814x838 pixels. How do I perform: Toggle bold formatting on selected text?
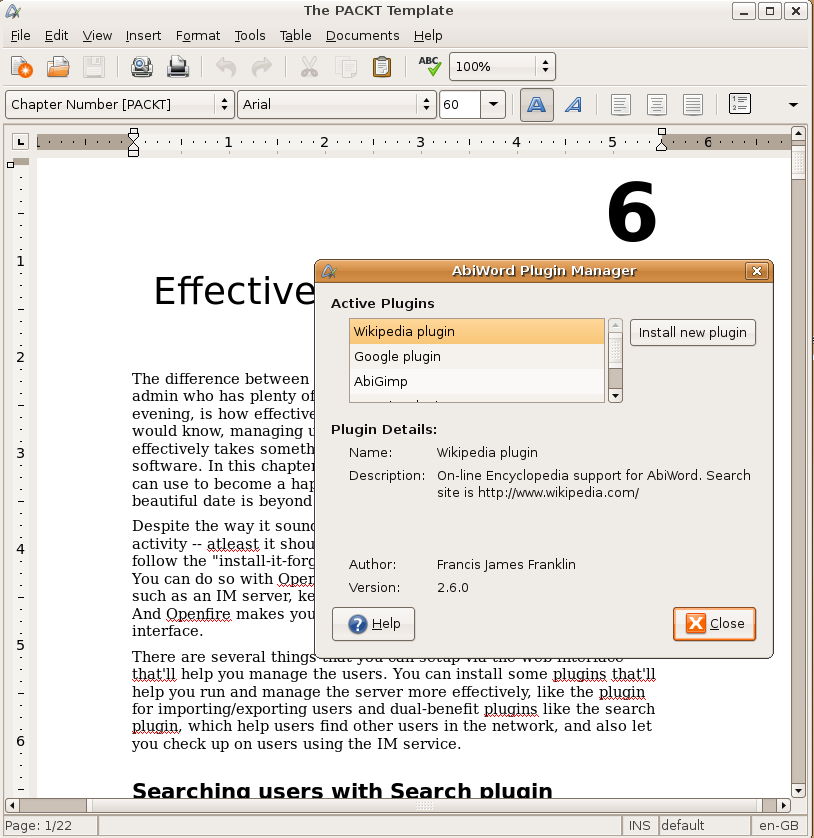point(536,103)
